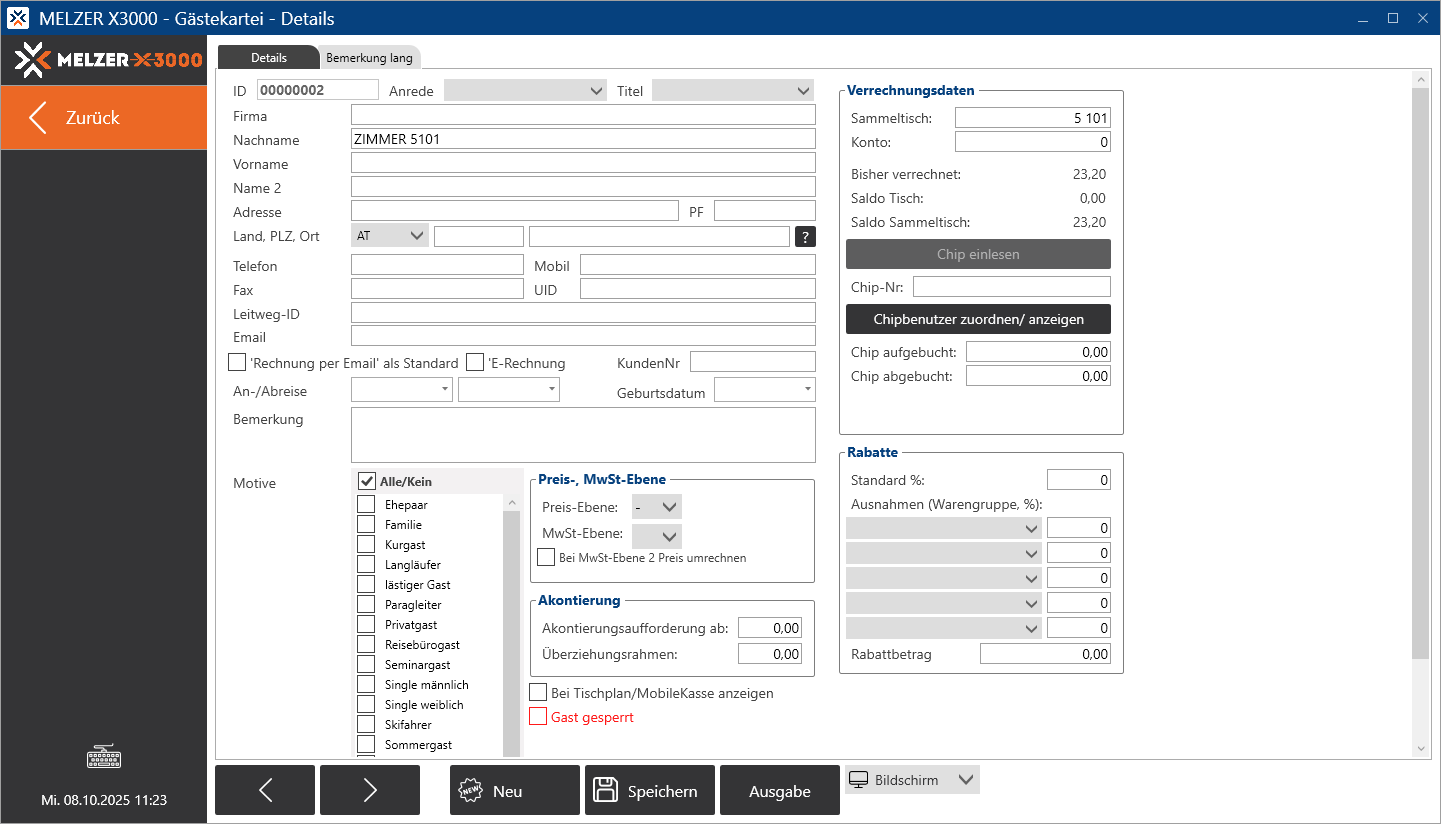
Task: Click the Sammeltisch field showing 5 101
Action: tap(1033, 118)
